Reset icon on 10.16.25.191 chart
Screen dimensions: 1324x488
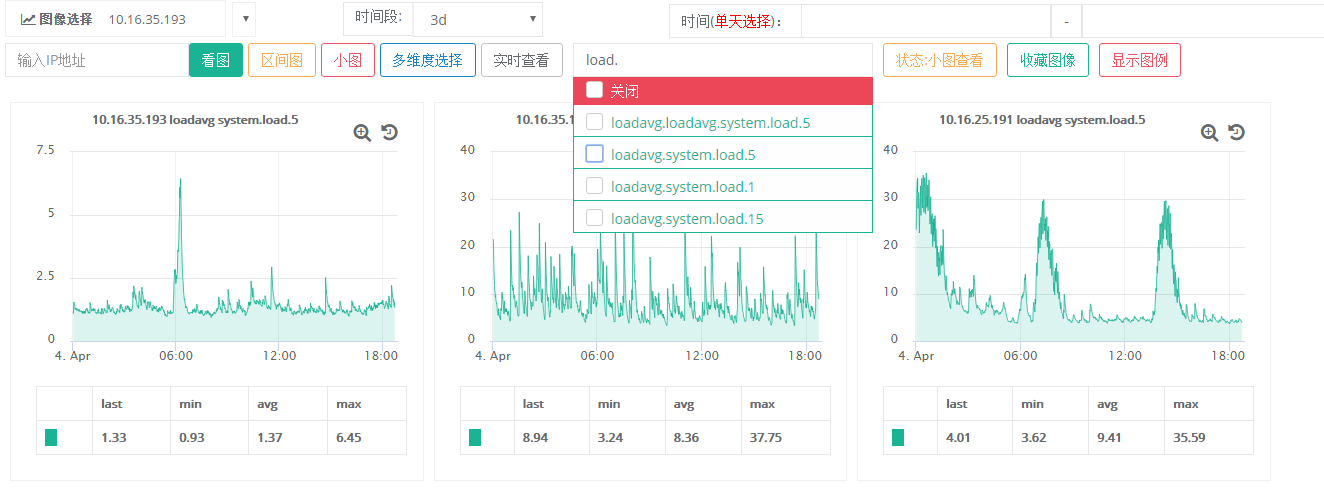tap(1237, 132)
